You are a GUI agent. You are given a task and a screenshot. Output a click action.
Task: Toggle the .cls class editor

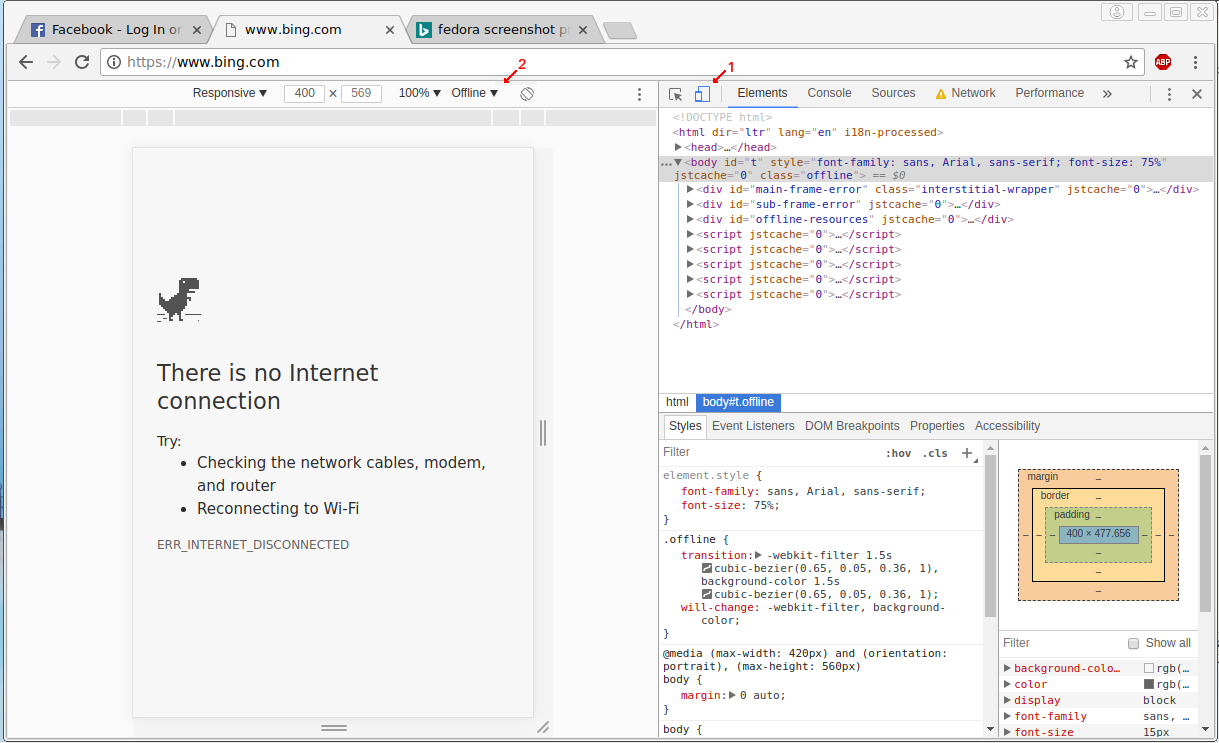935,453
